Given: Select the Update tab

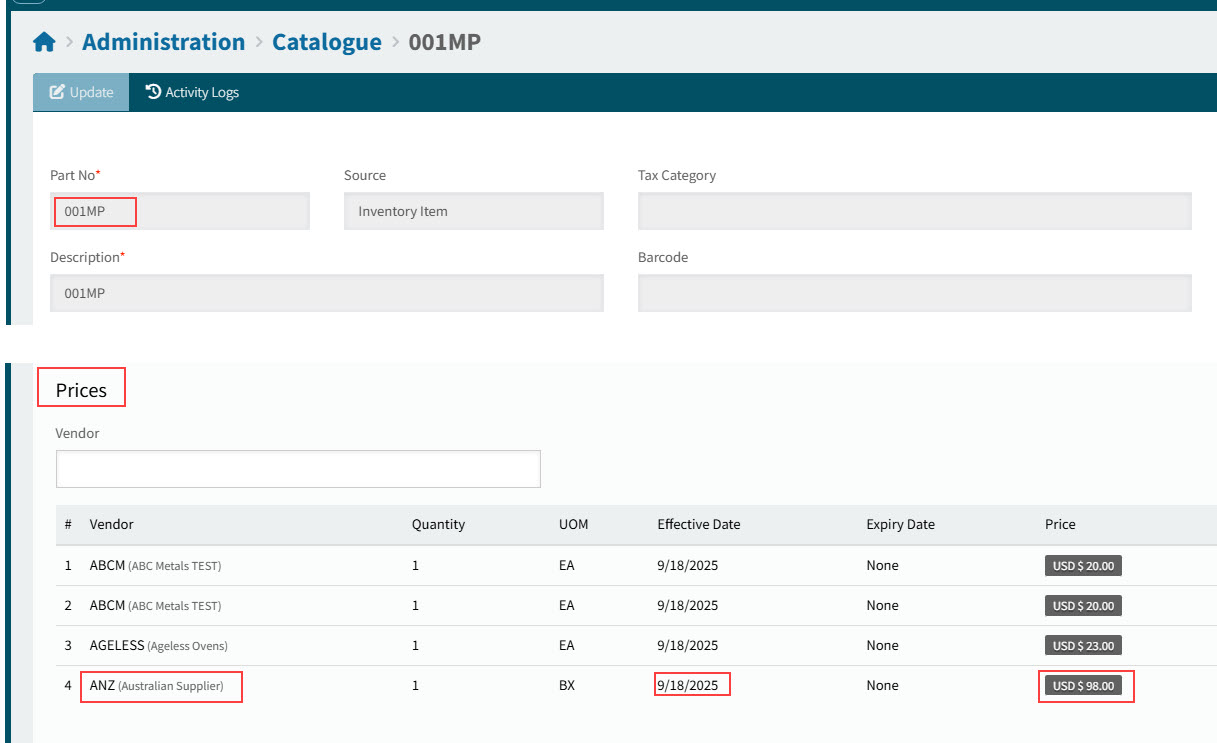Looking at the screenshot, I should pyautogui.click(x=80, y=91).
